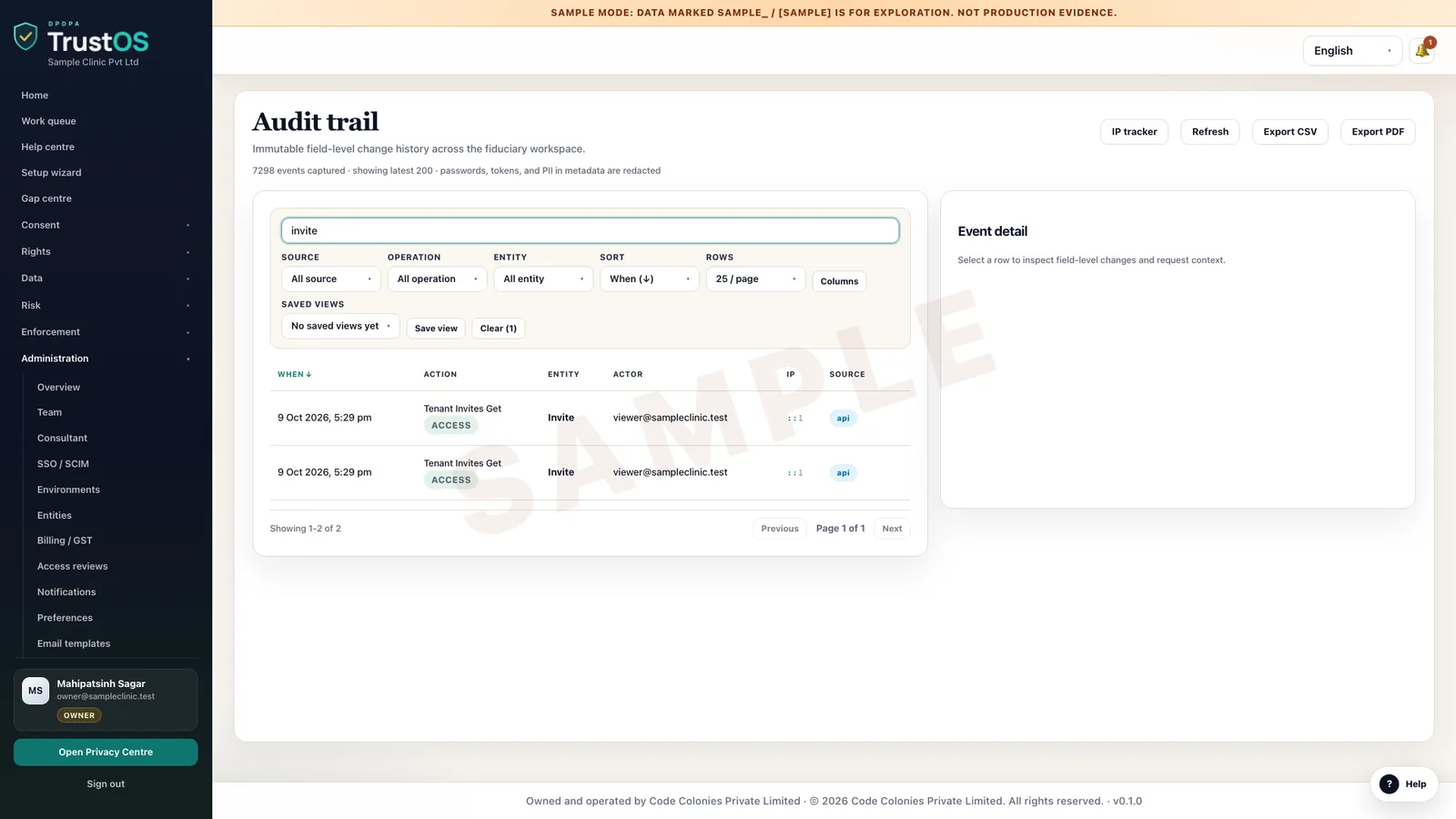This screenshot has width=1456, height=819.
Task: Open the 25 / page rows dropdown
Action: [755, 279]
